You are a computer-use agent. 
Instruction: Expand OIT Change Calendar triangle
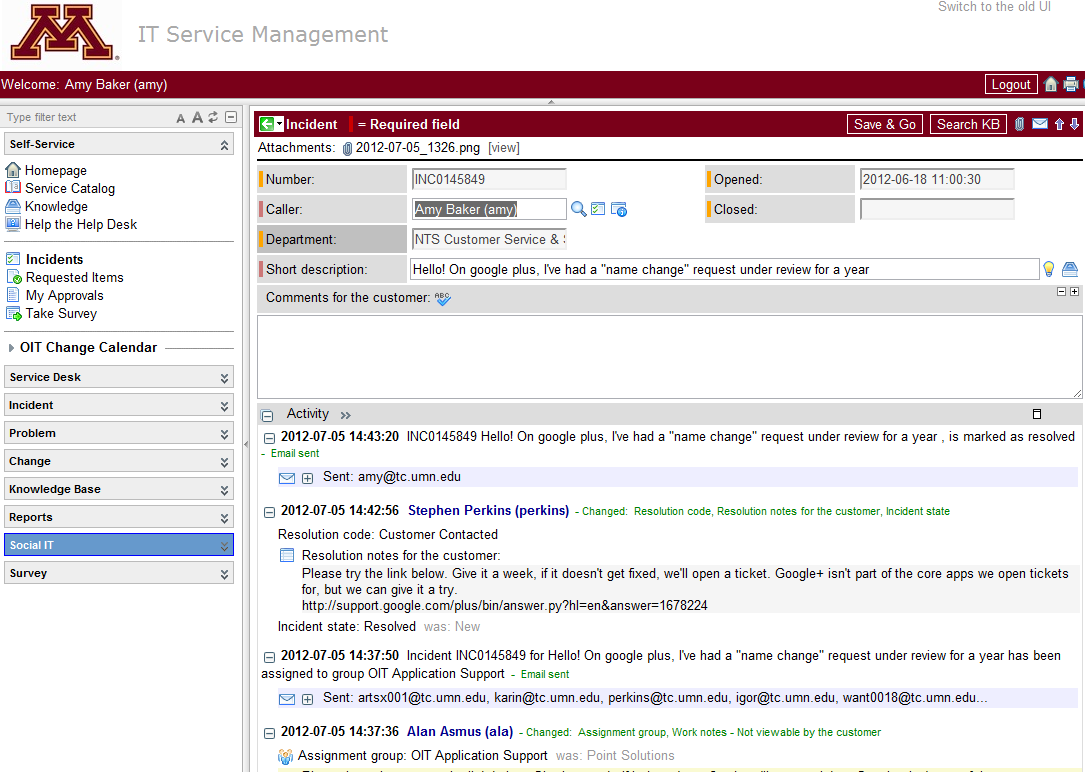[11, 348]
